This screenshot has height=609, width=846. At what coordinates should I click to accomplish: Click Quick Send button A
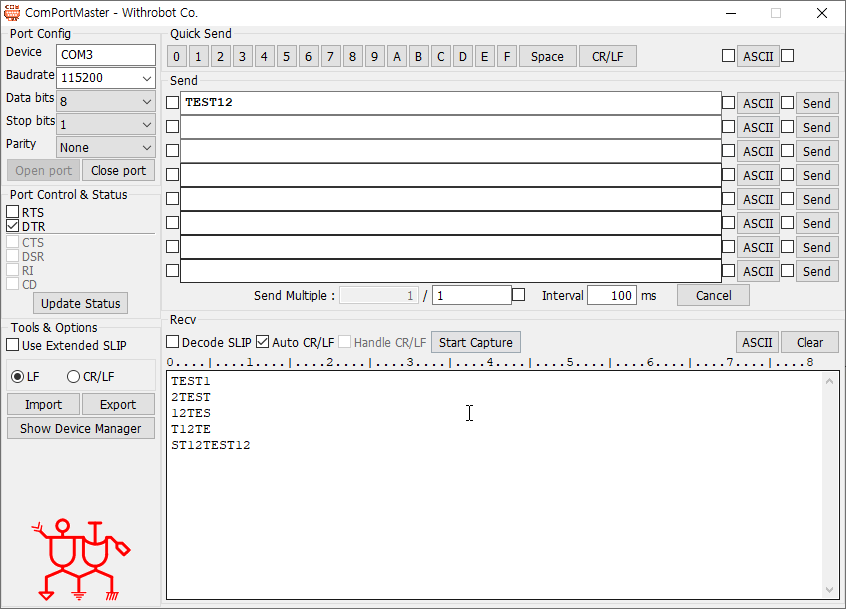click(x=397, y=57)
